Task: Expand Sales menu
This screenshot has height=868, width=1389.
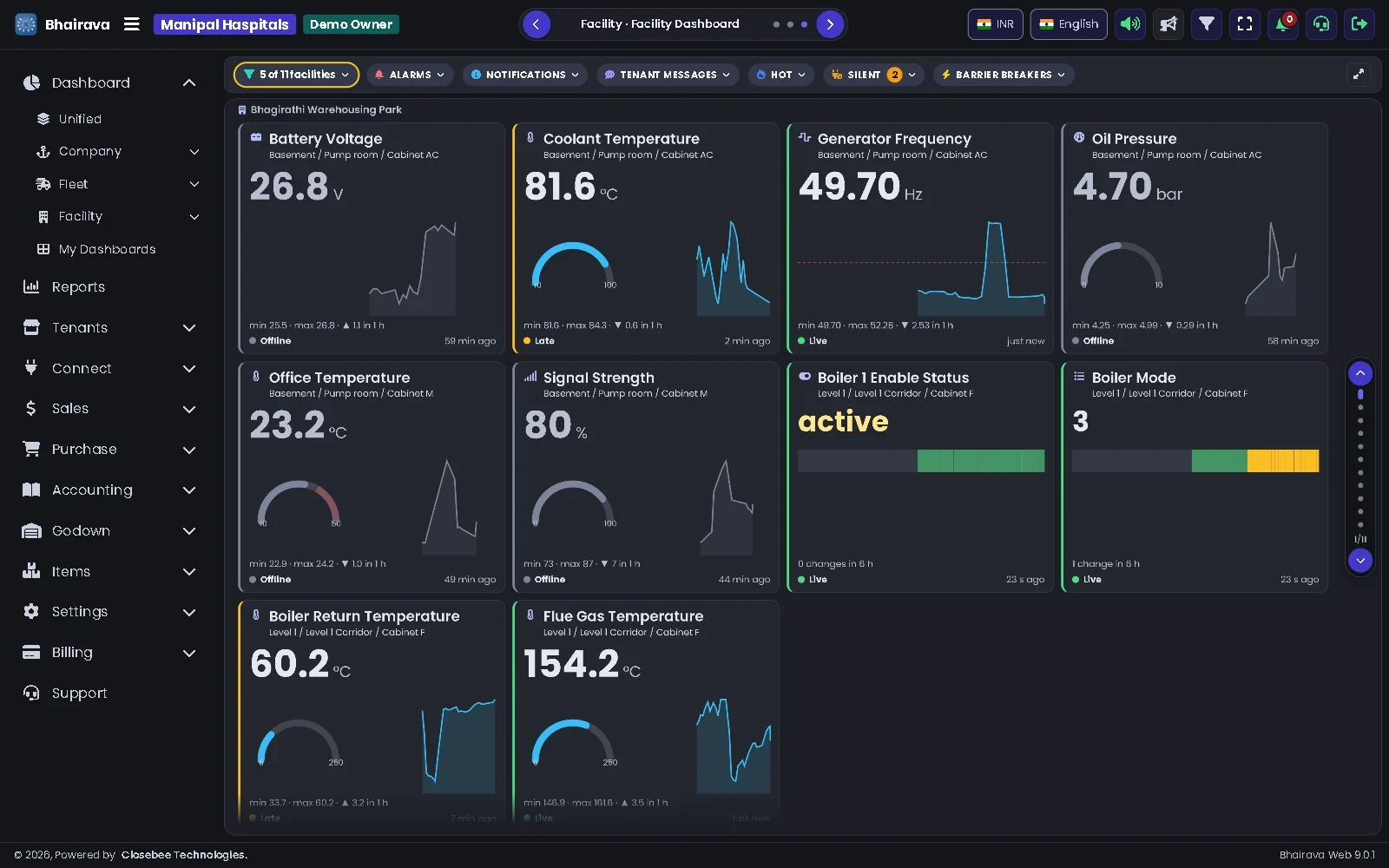Action: [x=111, y=409]
